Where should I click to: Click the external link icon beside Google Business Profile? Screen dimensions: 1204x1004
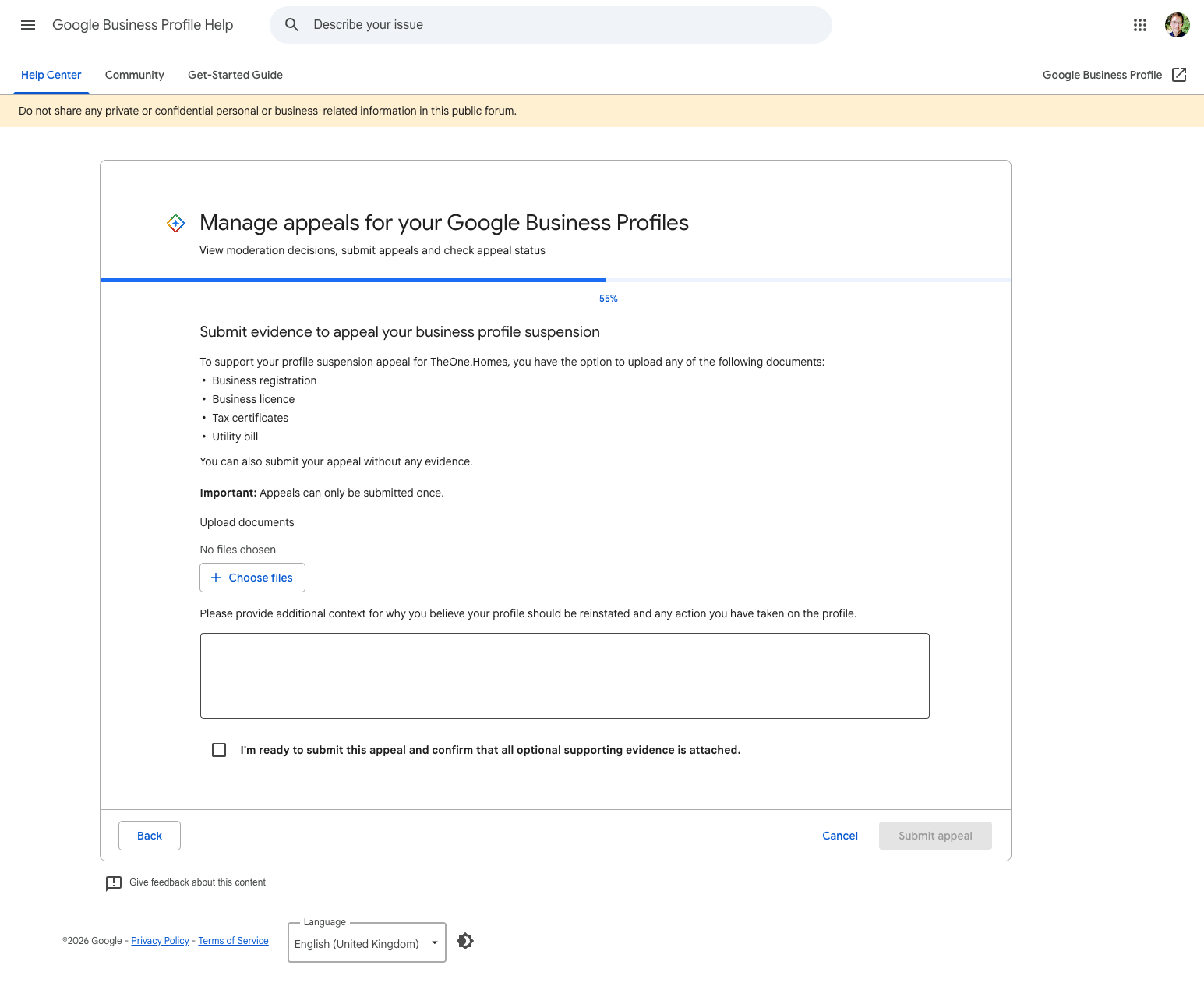click(1179, 75)
